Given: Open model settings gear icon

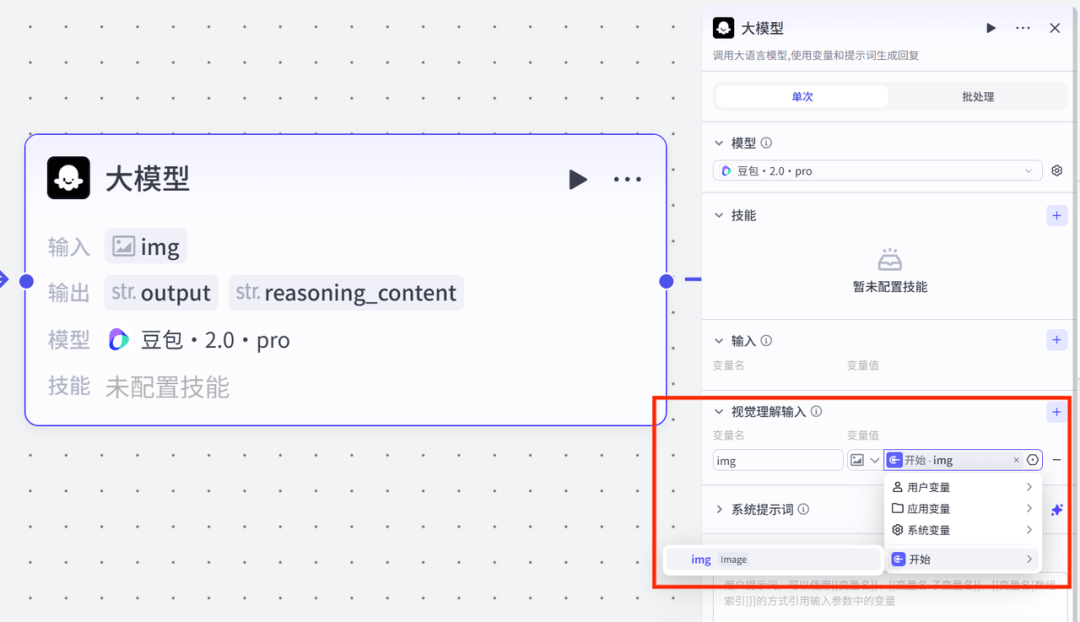Looking at the screenshot, I should pos(1057,171).
